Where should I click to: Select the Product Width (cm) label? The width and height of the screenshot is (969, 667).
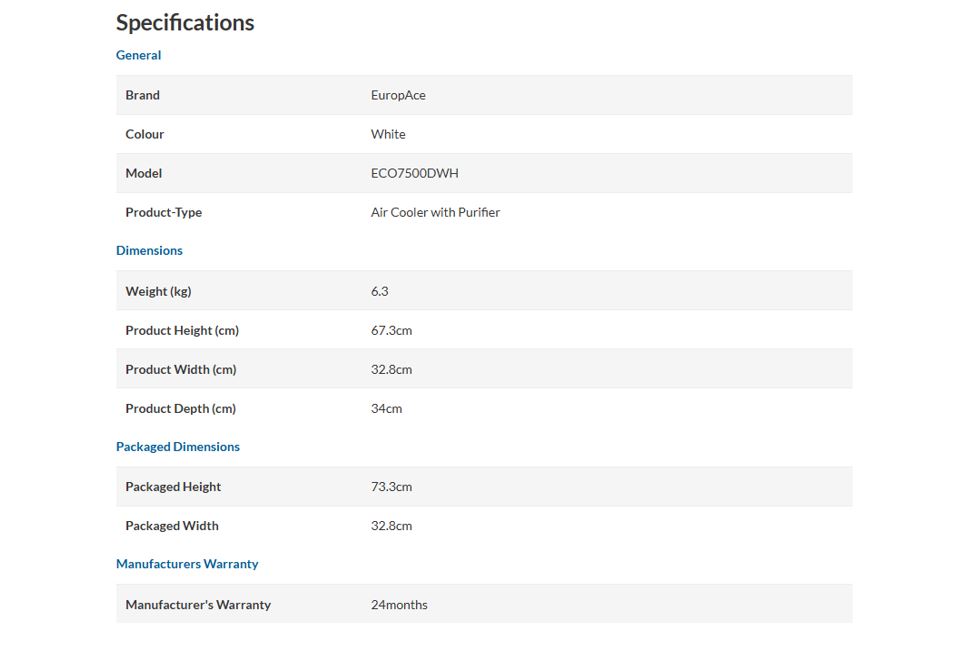[x=180, y=370]
